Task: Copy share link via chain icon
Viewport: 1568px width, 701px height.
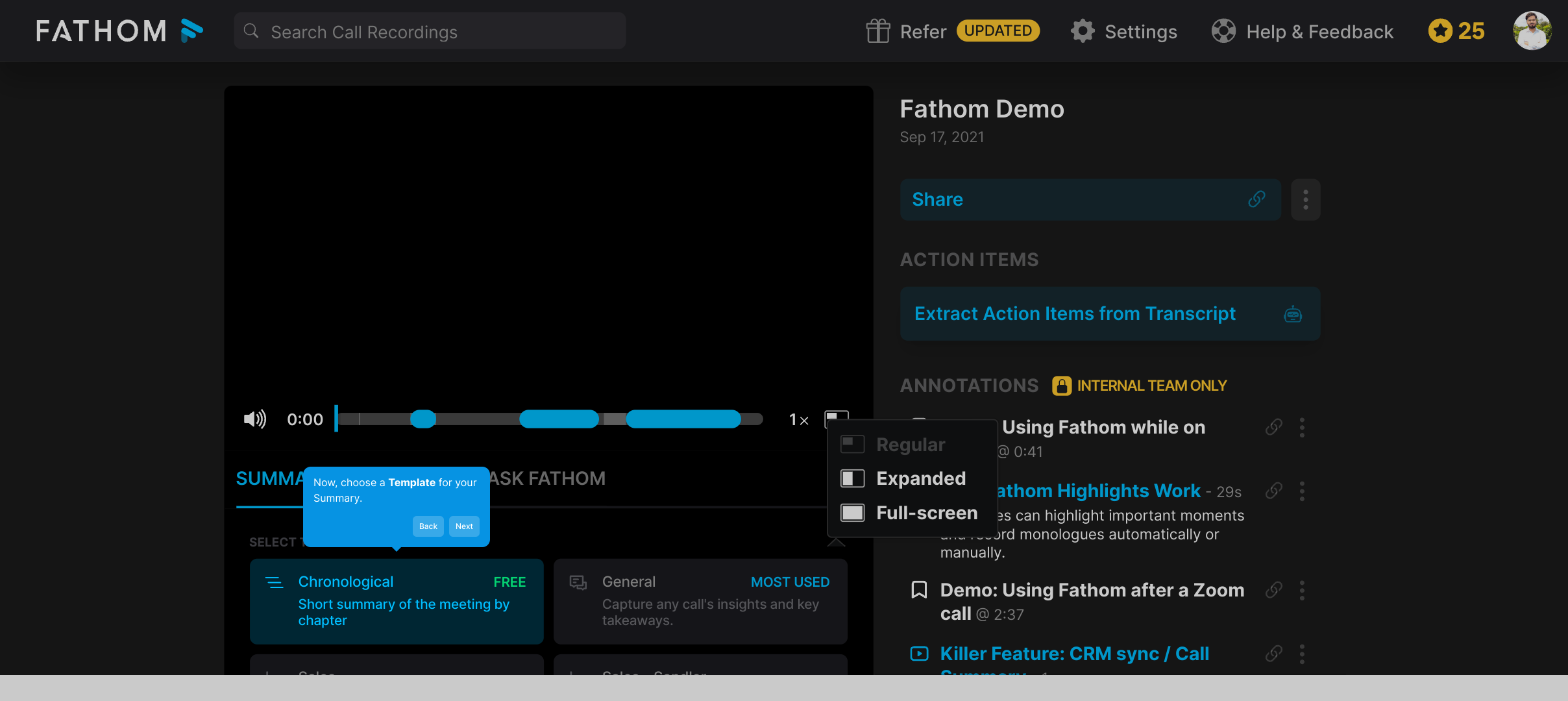Action: 1256,200
